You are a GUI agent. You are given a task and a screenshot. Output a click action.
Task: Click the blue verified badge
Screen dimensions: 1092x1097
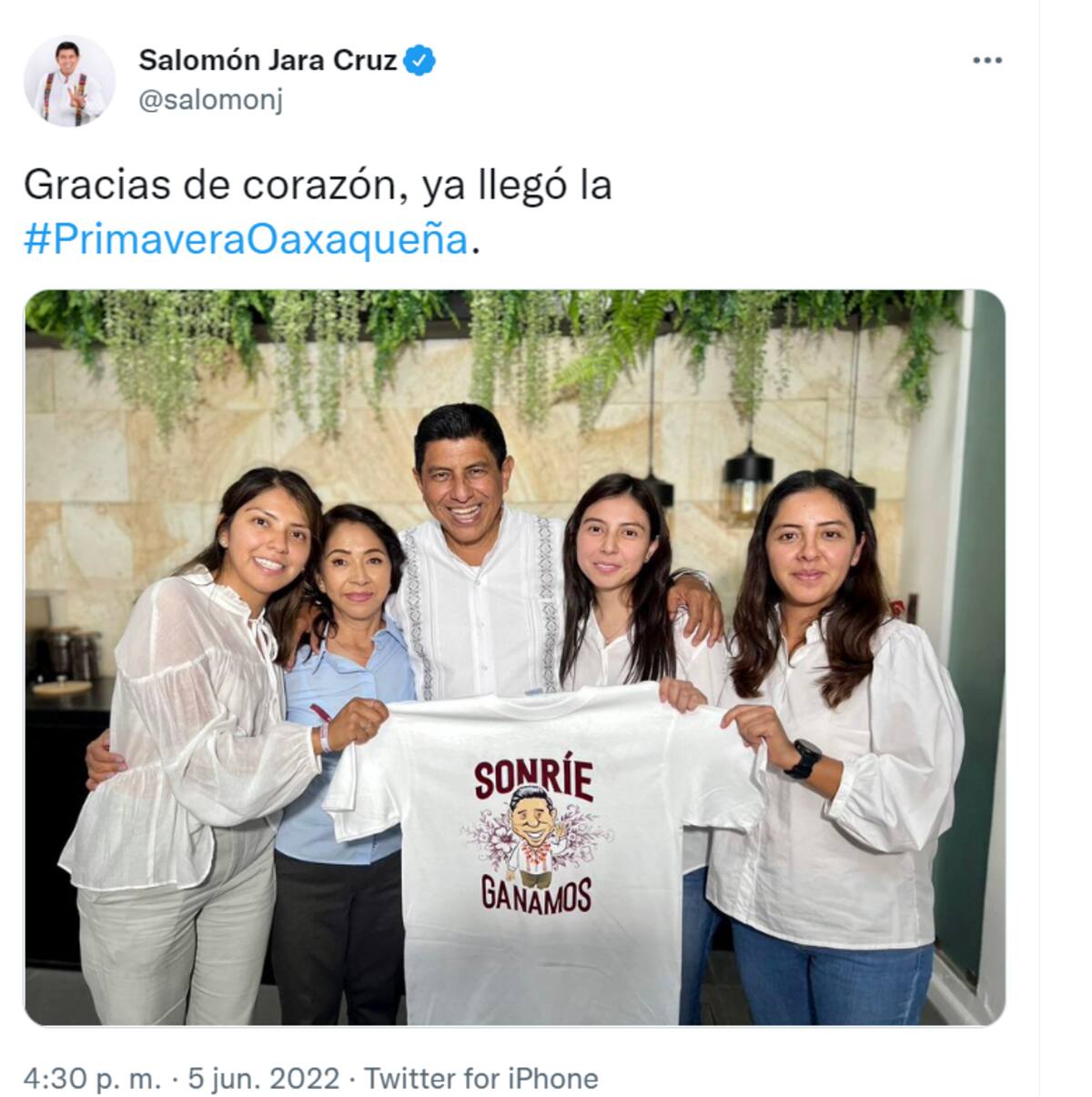pos(420,60)
